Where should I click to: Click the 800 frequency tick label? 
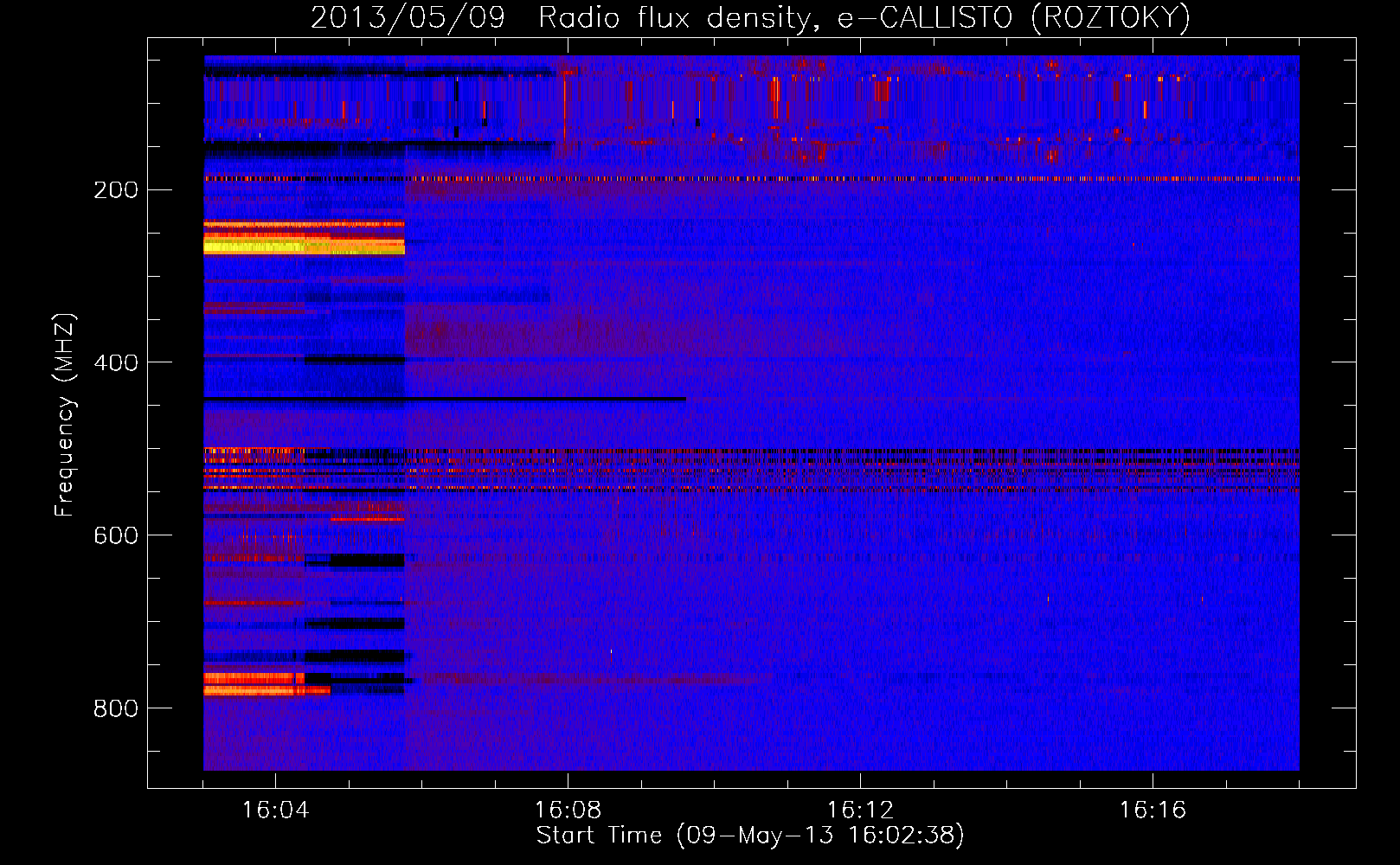(115, 708)
